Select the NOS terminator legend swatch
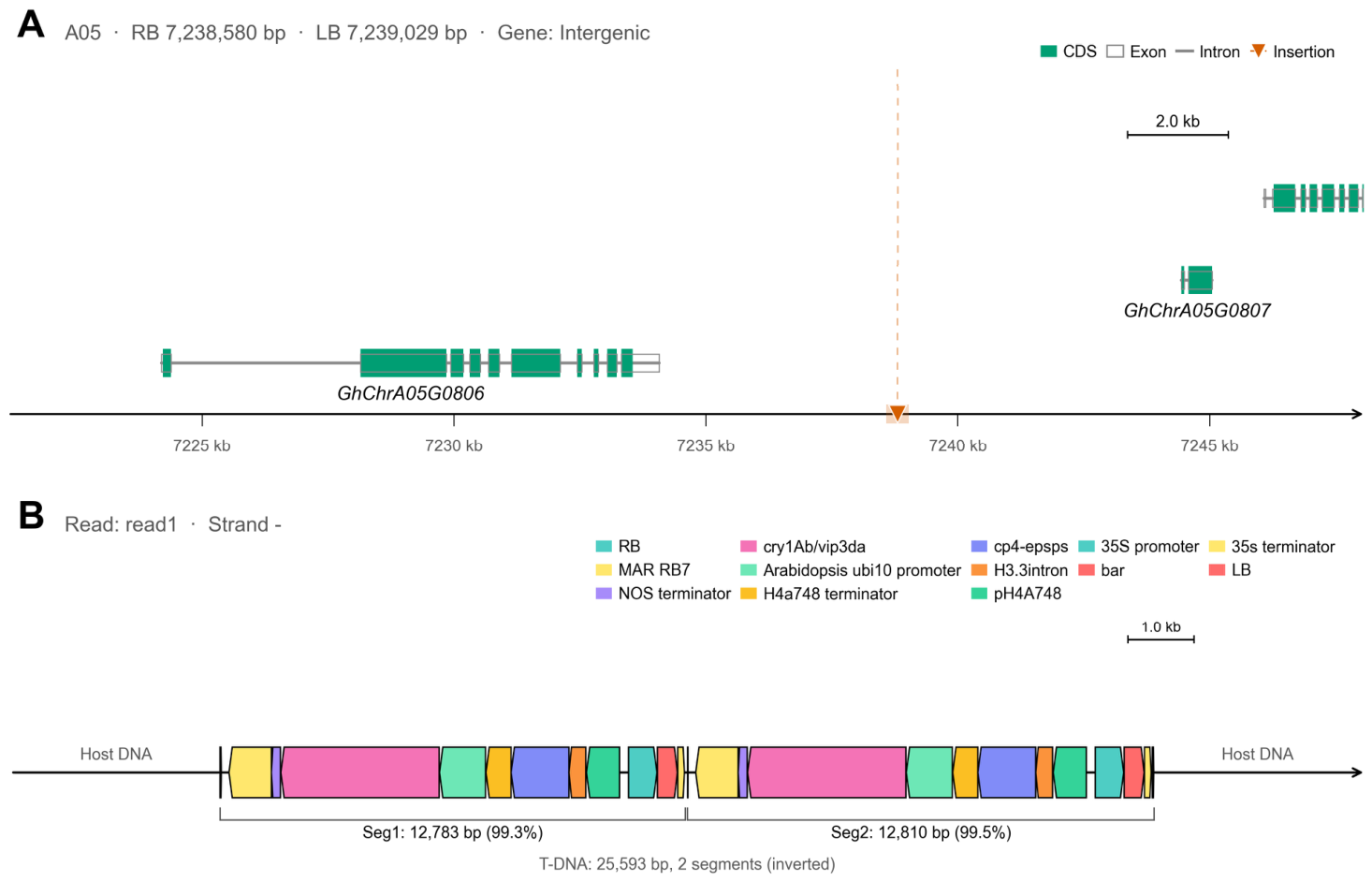1372x882 pixels. [604, 593]
